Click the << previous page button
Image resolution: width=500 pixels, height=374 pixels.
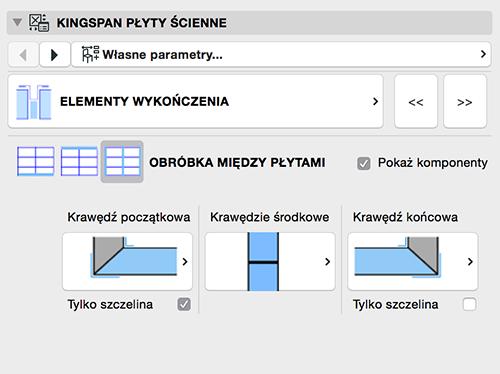pyautogui.click(x=416, y=102)
